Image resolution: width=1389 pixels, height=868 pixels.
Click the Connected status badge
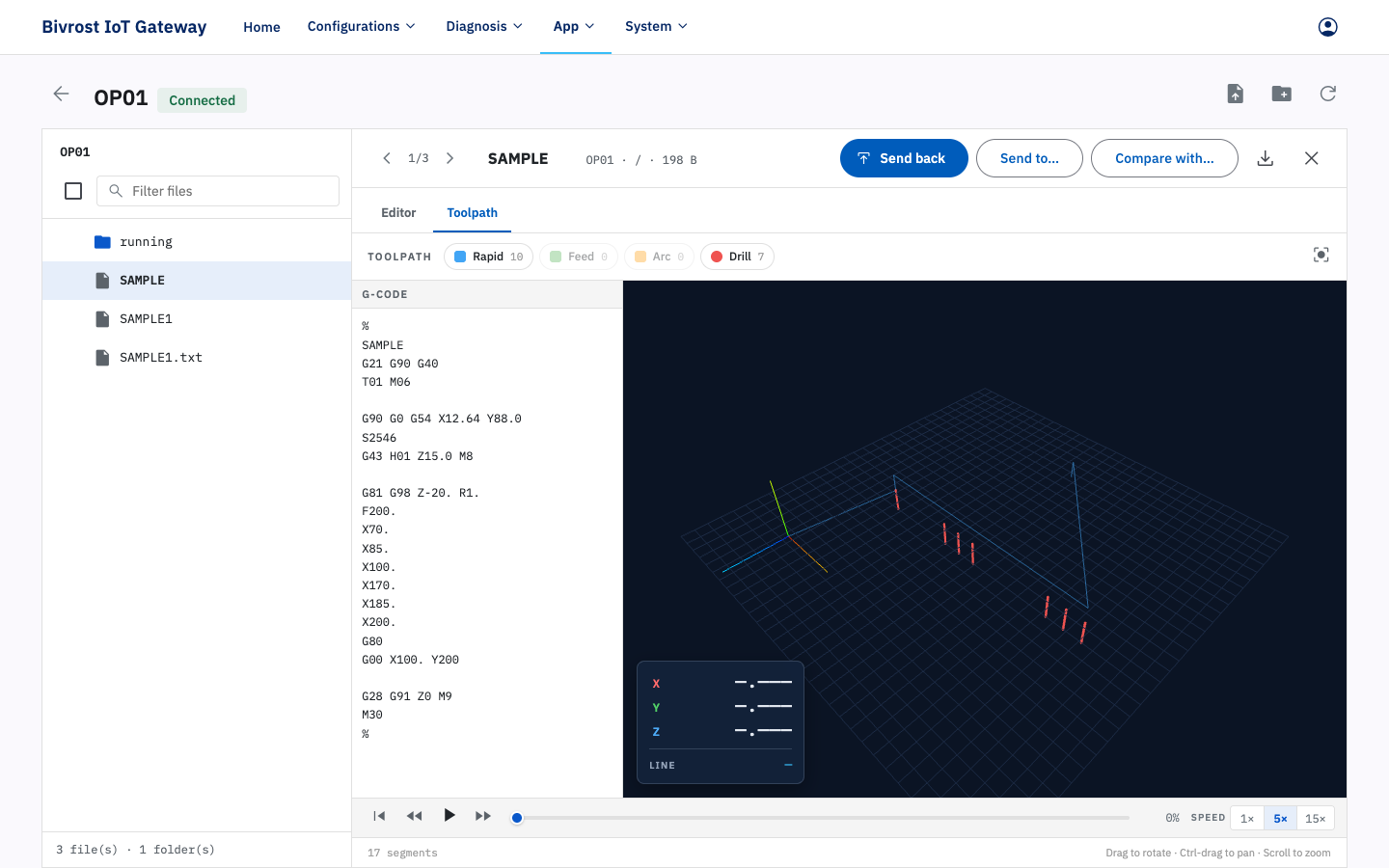pos(202,100)
